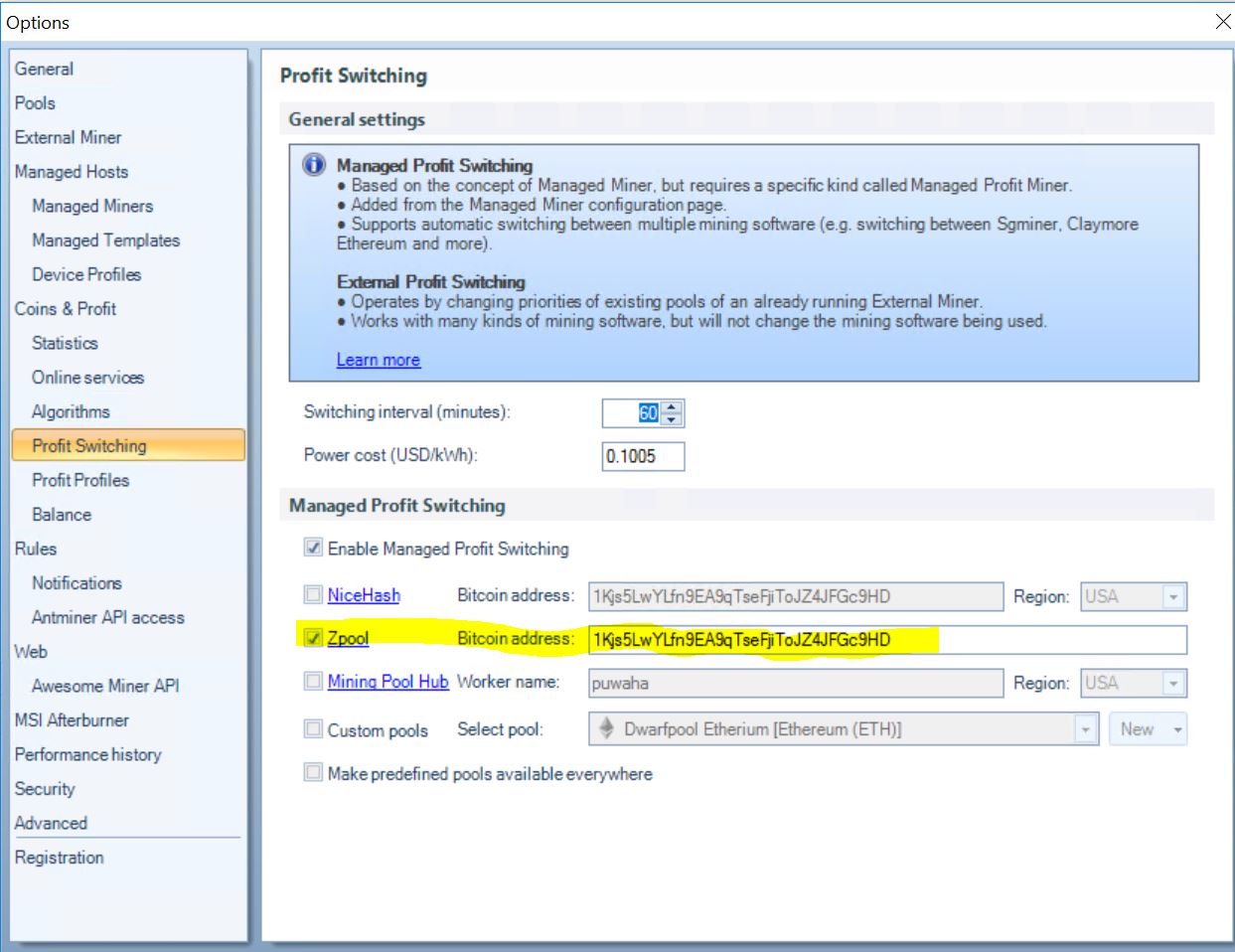Check Make predefined pools available everywhere
1235x952 pixels.
[x=313, y=772]
